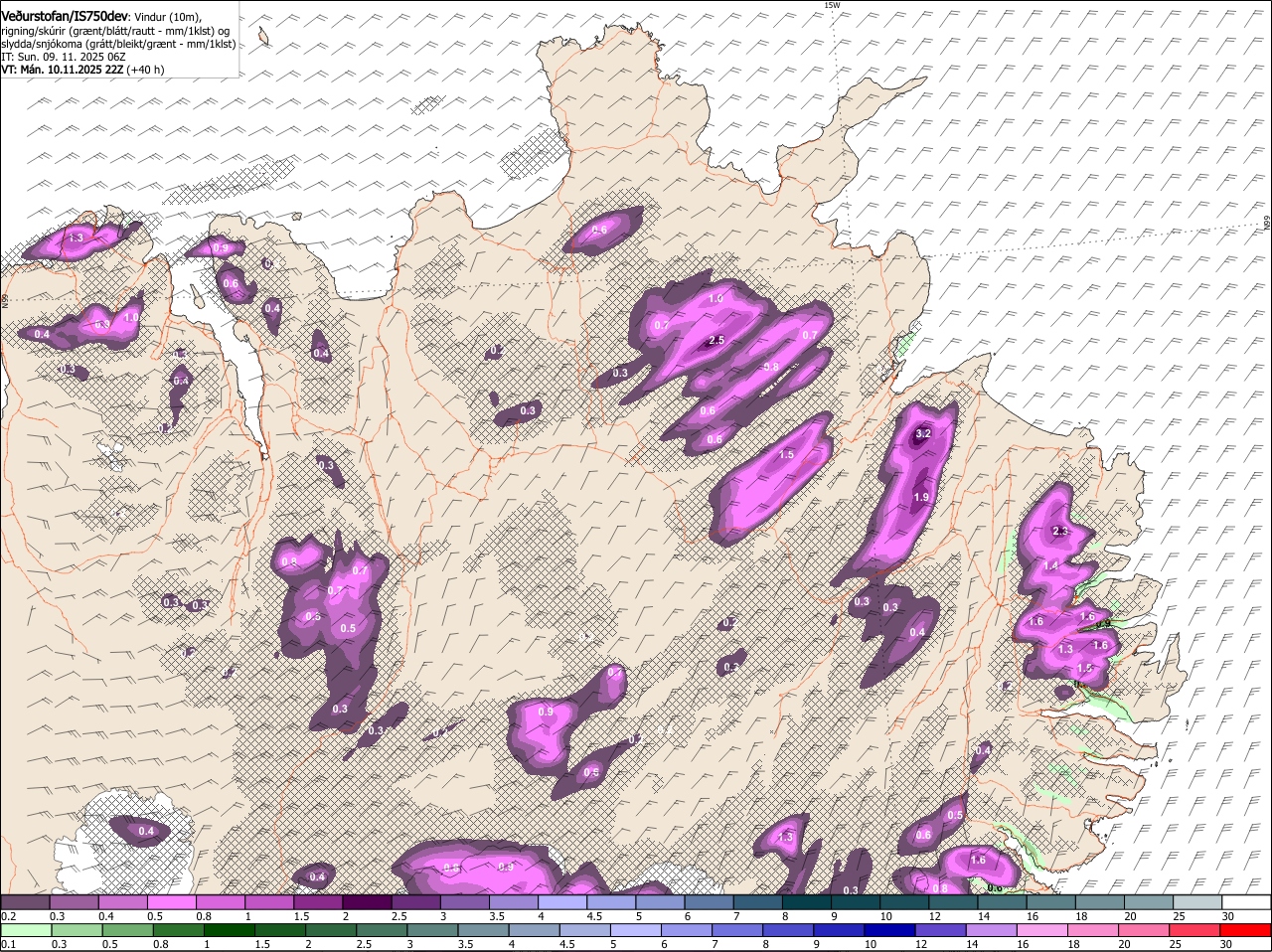
Task: Select the rain scale swatch between 0.3 and 0.5
Action: (77, 931)
